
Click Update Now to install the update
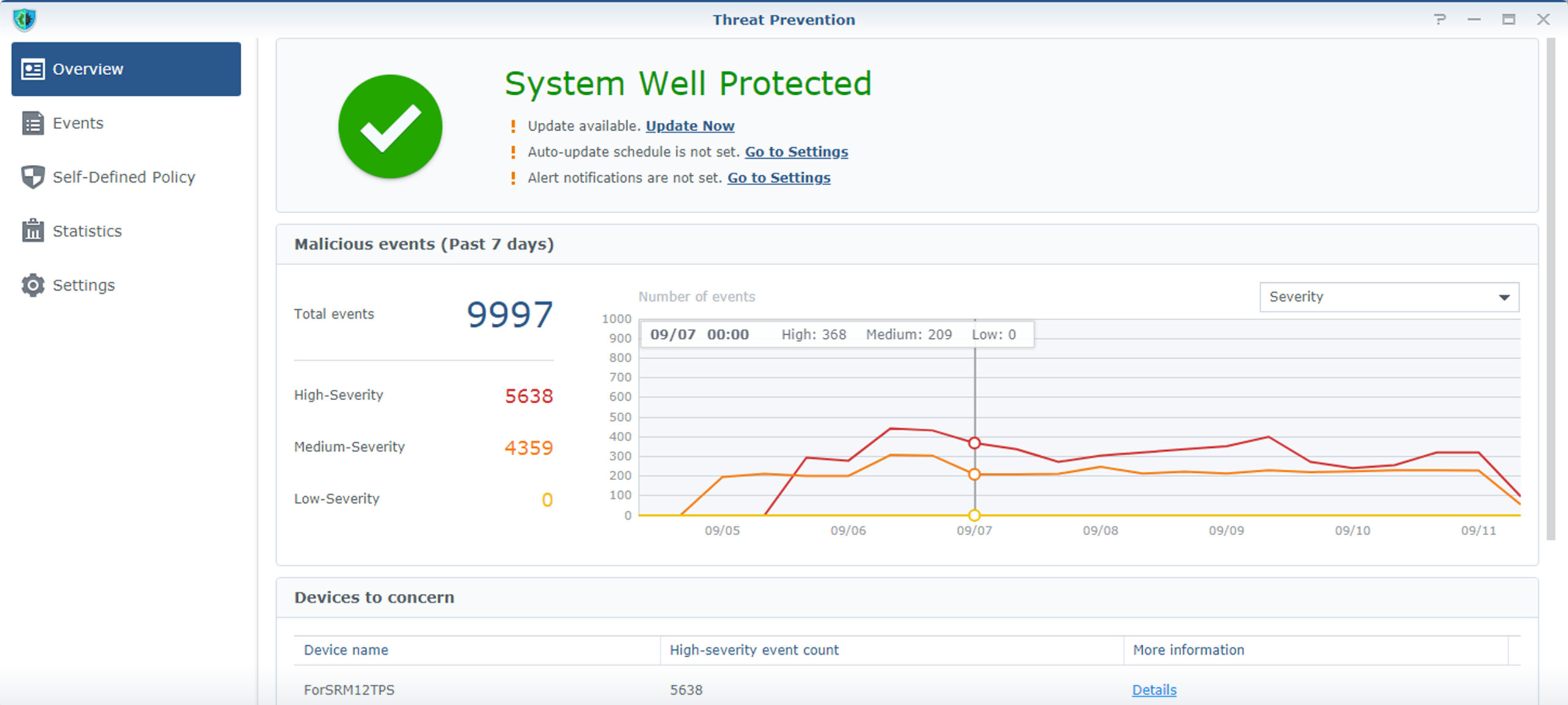(689, 126)
